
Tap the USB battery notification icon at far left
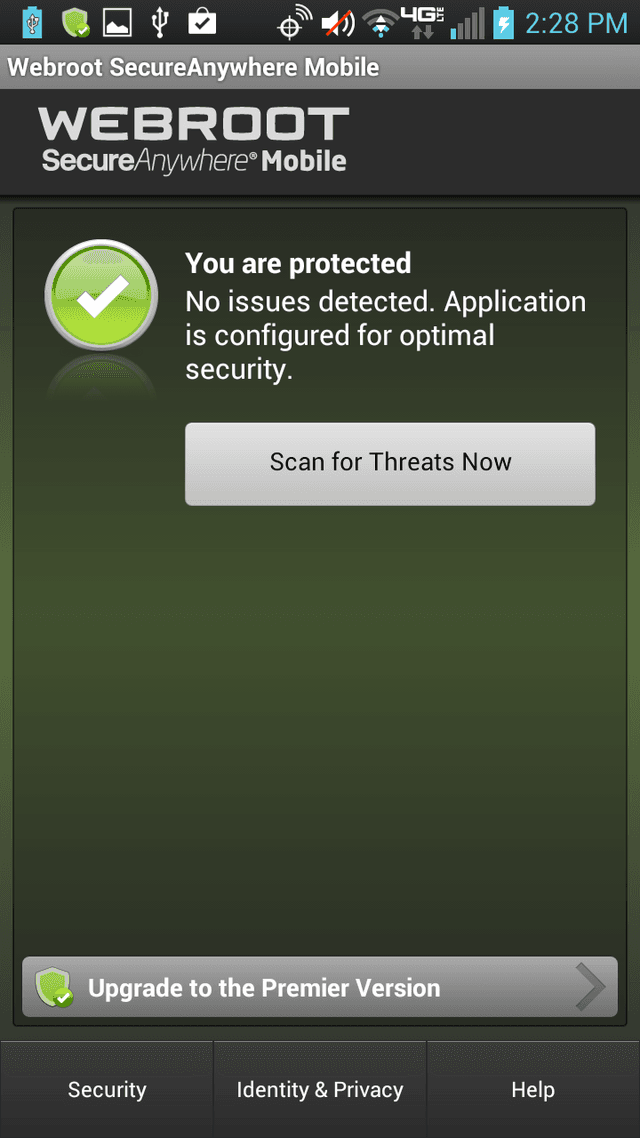click(x=33, y=22)
